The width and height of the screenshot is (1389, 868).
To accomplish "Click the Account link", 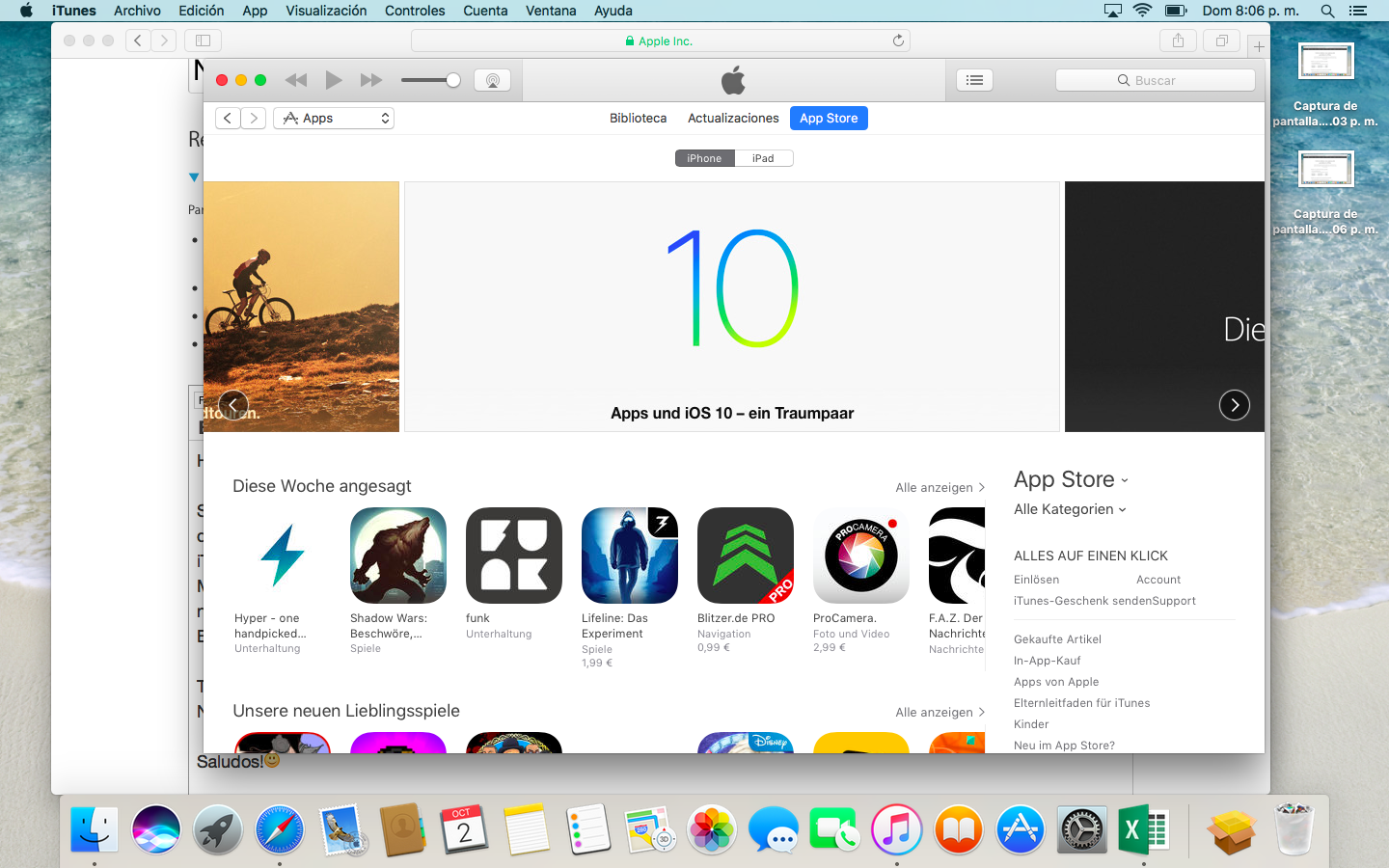I will click(x=1158, y=580).
